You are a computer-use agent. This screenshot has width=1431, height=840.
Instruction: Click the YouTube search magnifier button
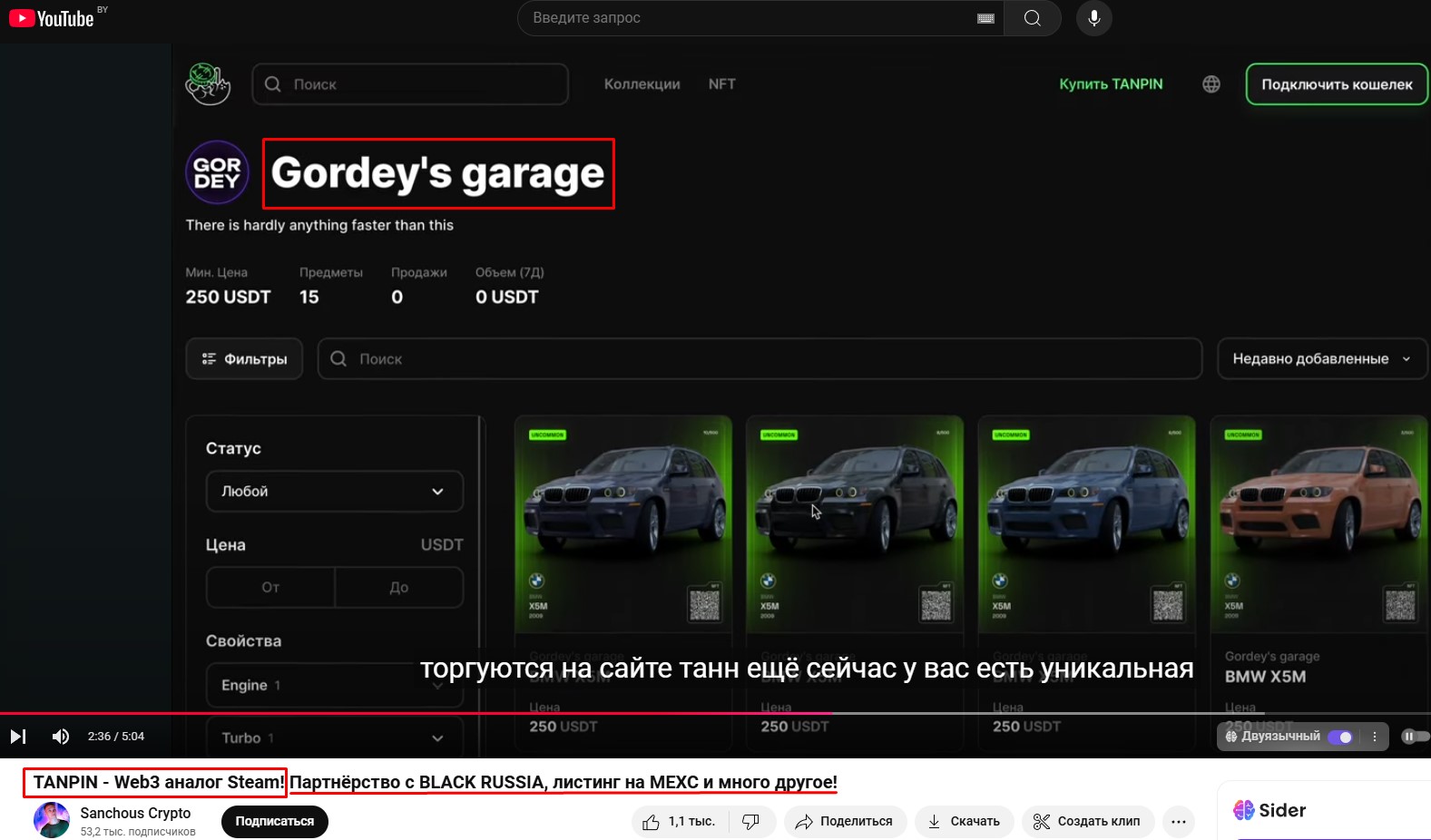tap(1033, 18)
